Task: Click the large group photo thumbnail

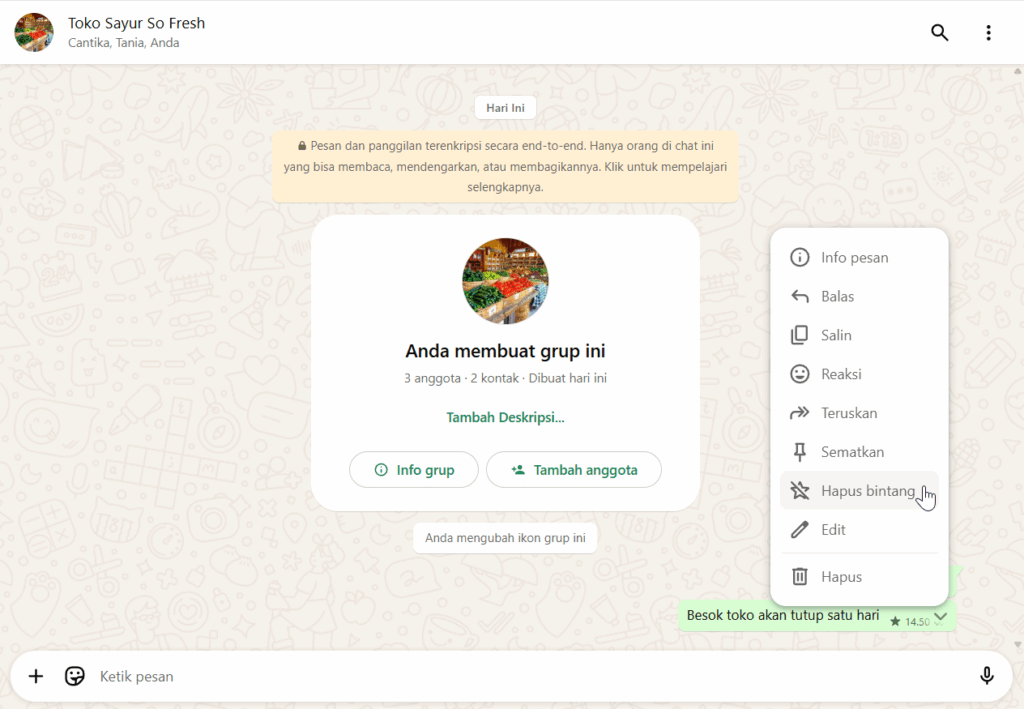Action: [x=505, y=281]
